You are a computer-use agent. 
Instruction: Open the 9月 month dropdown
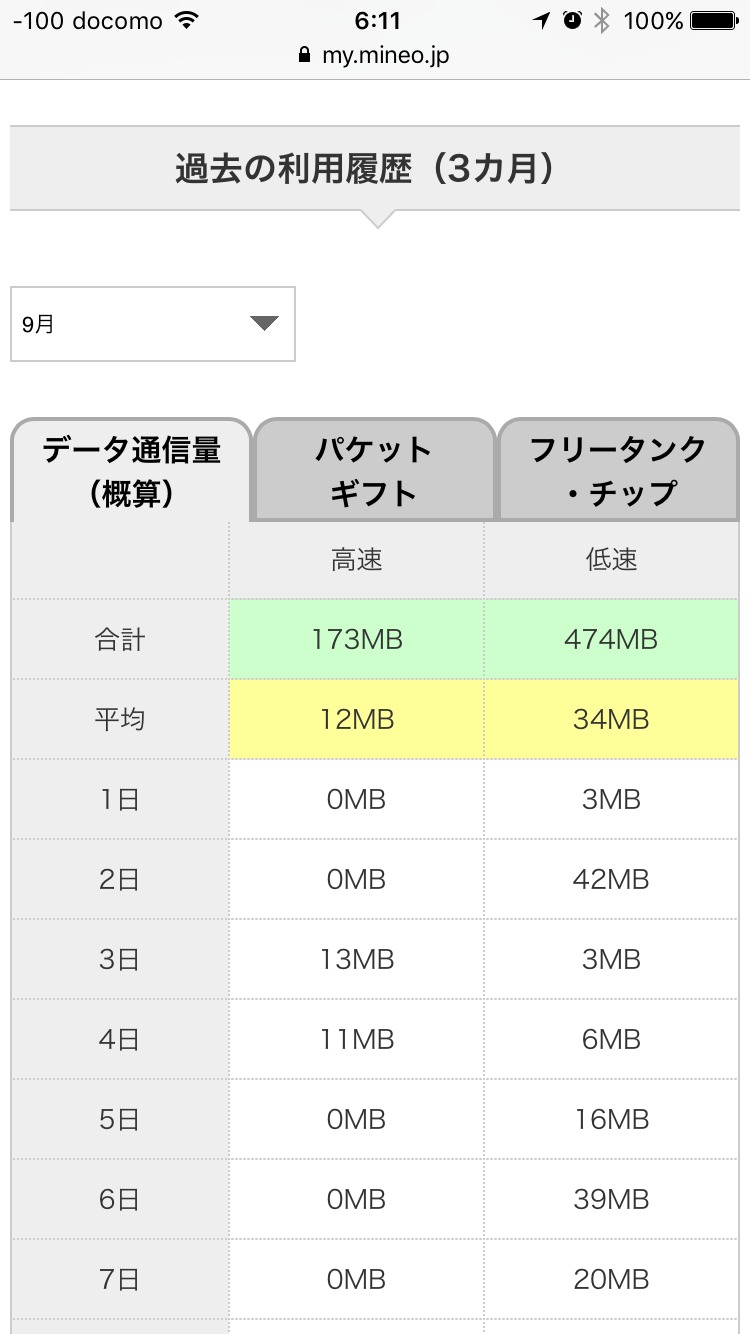click(152, 324)
